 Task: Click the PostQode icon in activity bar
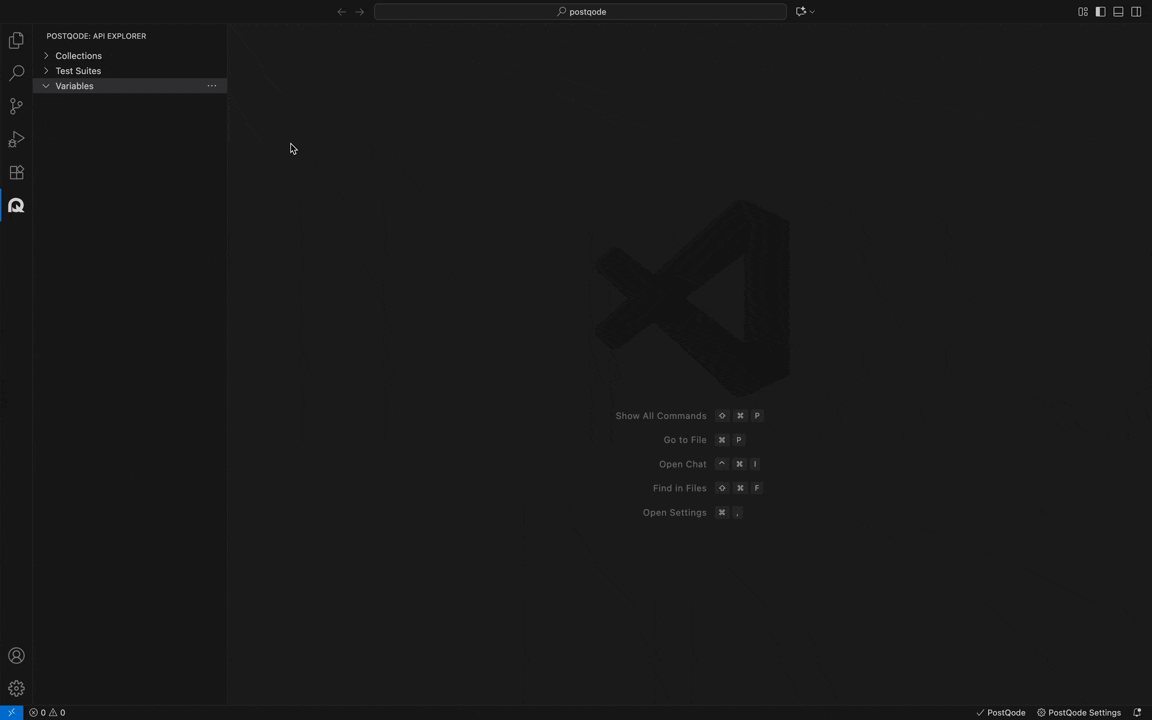(16, 206)
